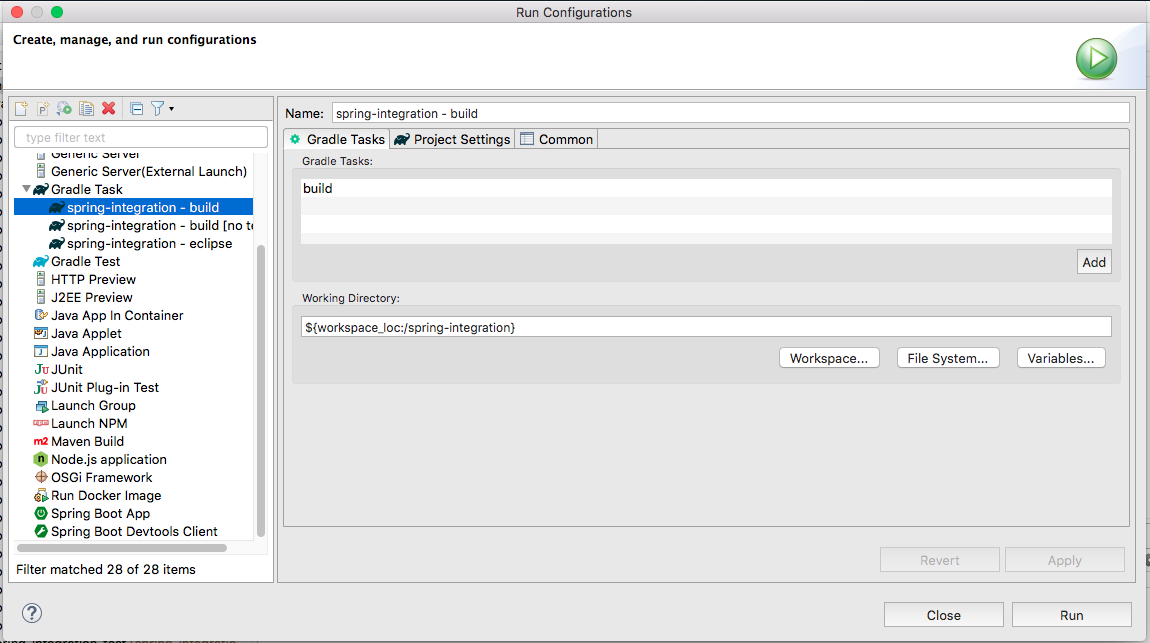Select JUnit Plug-in Test type
1150x643 pixels.
(105, 387)
